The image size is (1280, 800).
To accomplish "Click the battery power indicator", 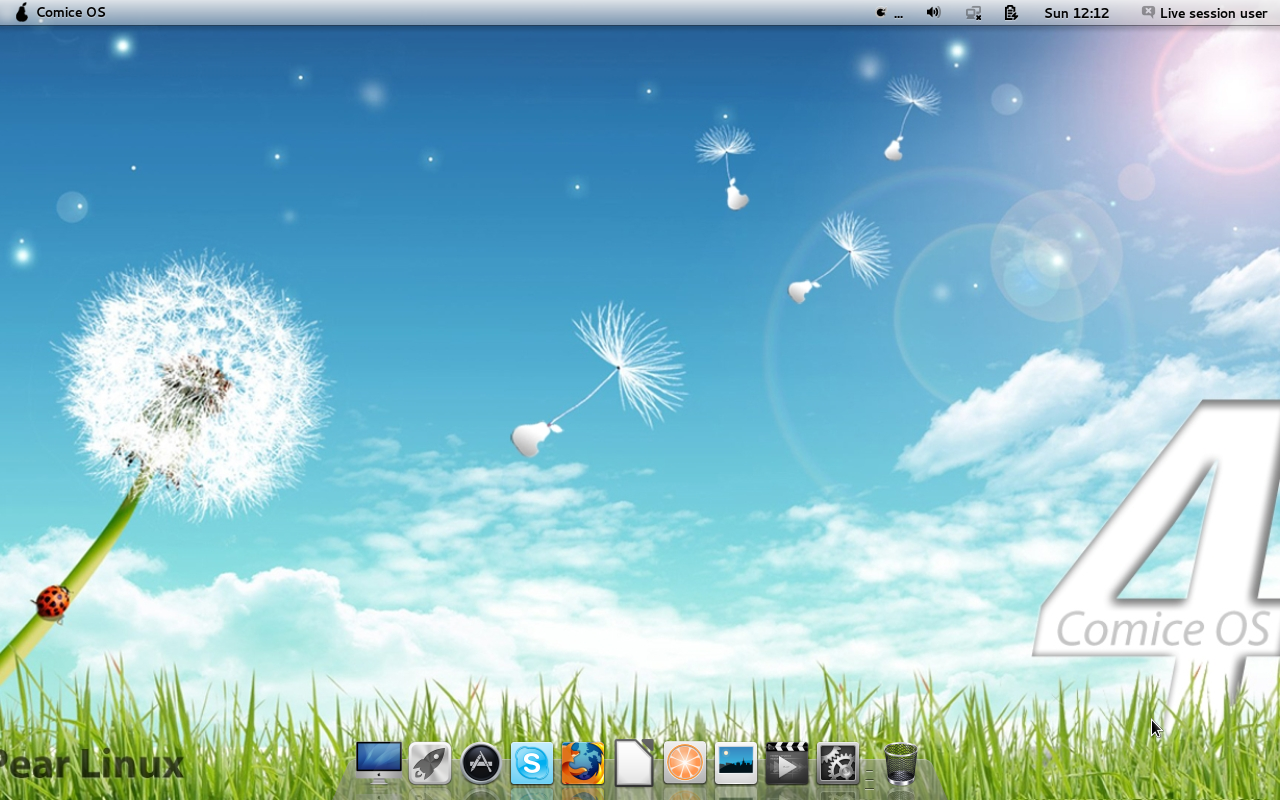I will [x=1011, y=13].
